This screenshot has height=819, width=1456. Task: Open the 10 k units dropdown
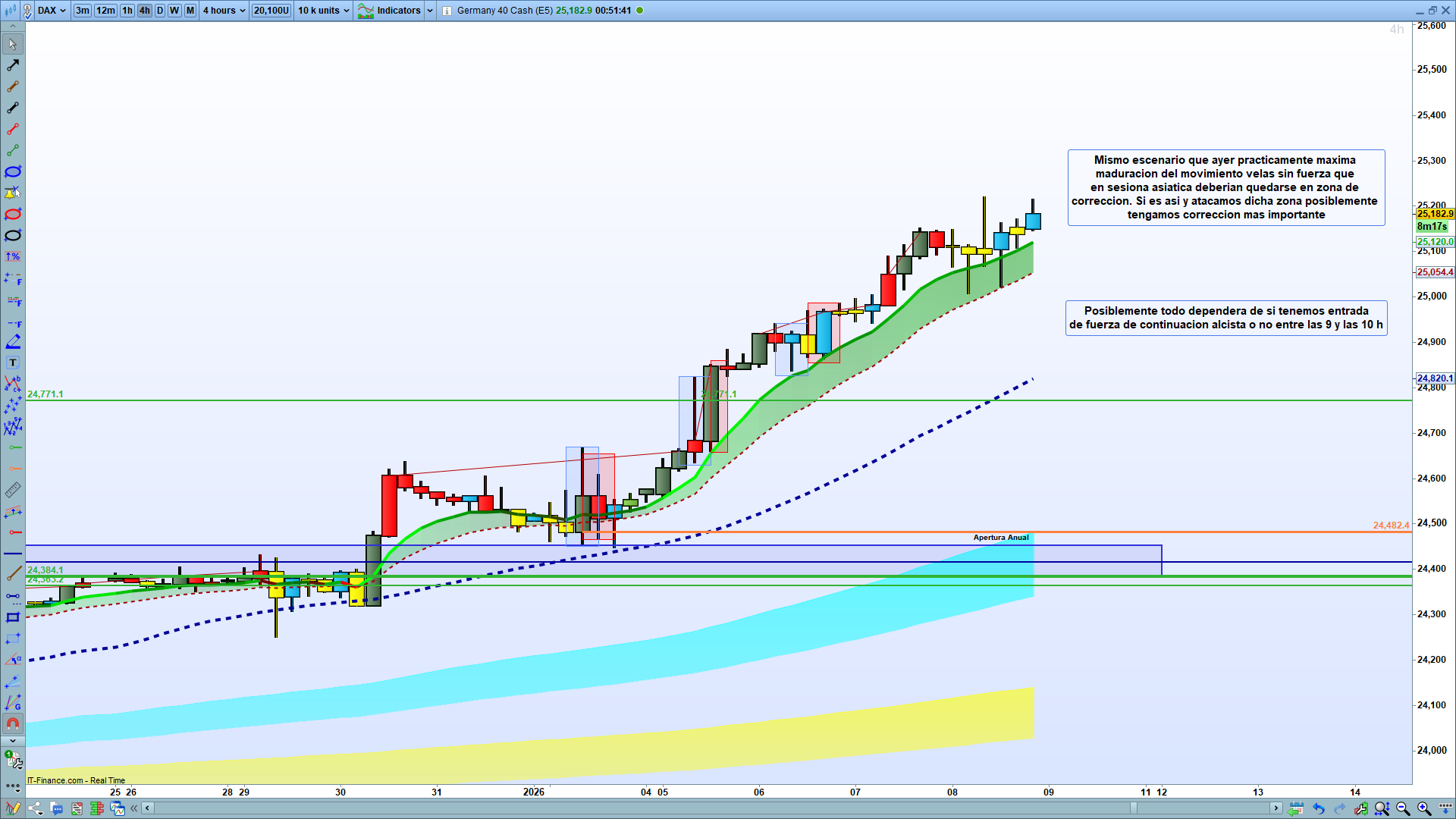pos(324,11)
